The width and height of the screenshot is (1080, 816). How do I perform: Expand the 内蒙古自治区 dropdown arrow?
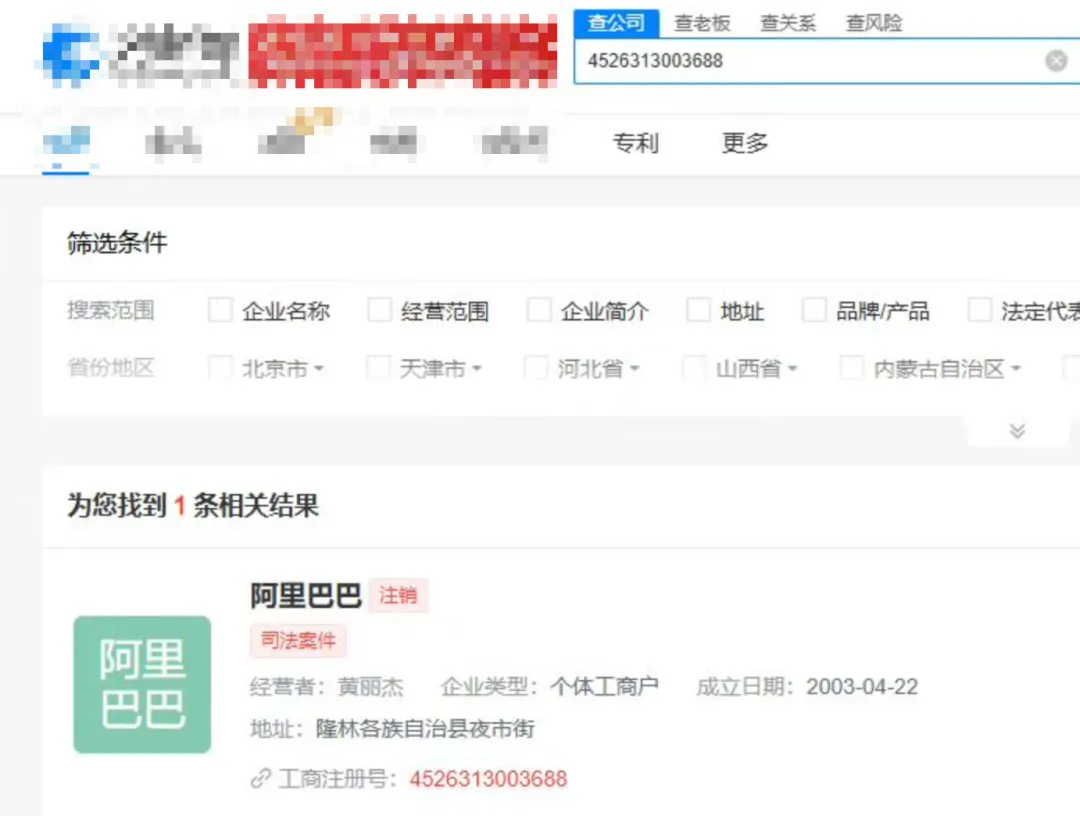click(x=1015, y=369)
